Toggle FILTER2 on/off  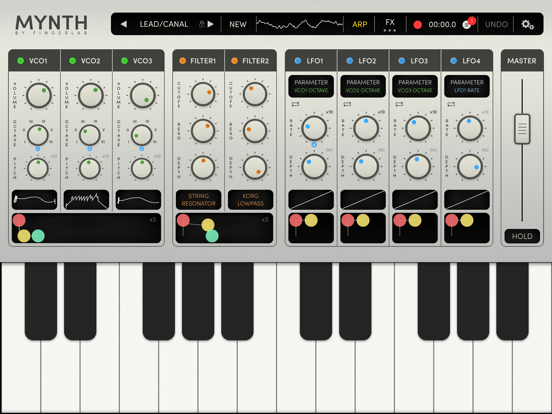(x=234, y=61)
